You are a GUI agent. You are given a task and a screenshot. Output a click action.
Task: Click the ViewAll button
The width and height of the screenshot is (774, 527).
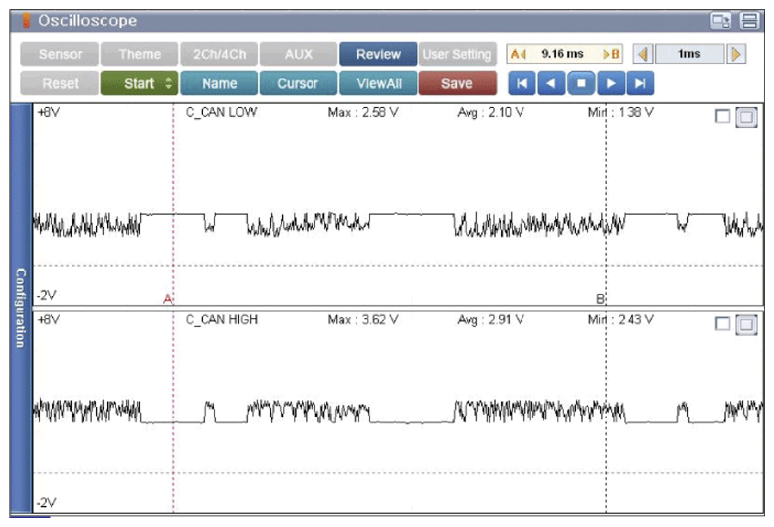point(377,83)
